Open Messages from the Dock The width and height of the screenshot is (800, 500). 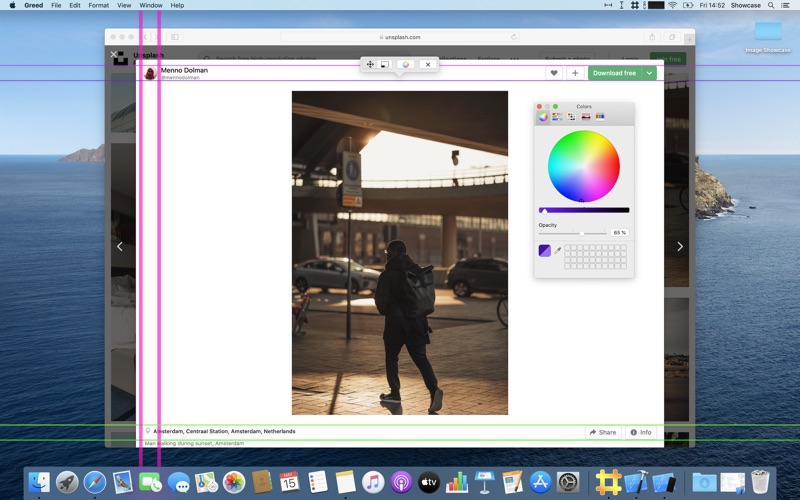(x=179, y=482)
